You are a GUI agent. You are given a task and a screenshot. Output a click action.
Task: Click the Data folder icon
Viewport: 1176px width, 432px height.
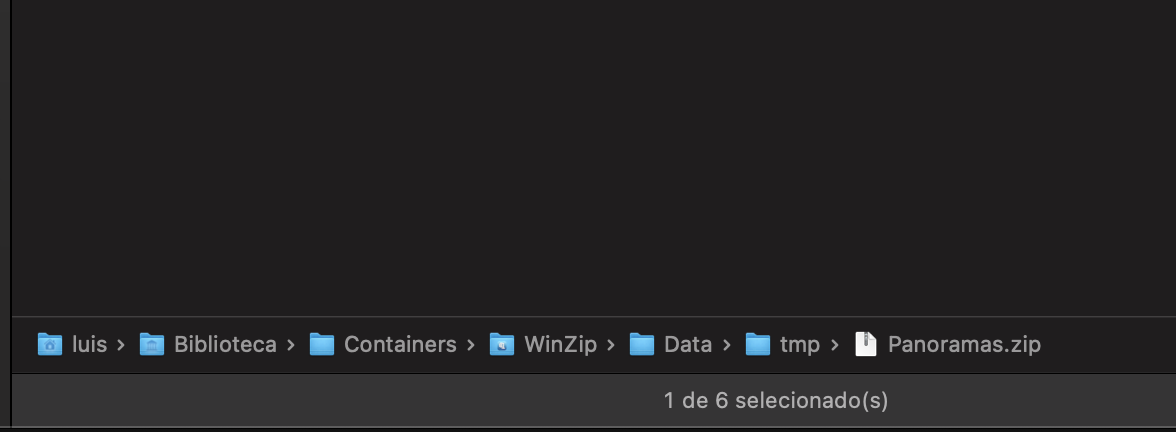coord(641,345)
